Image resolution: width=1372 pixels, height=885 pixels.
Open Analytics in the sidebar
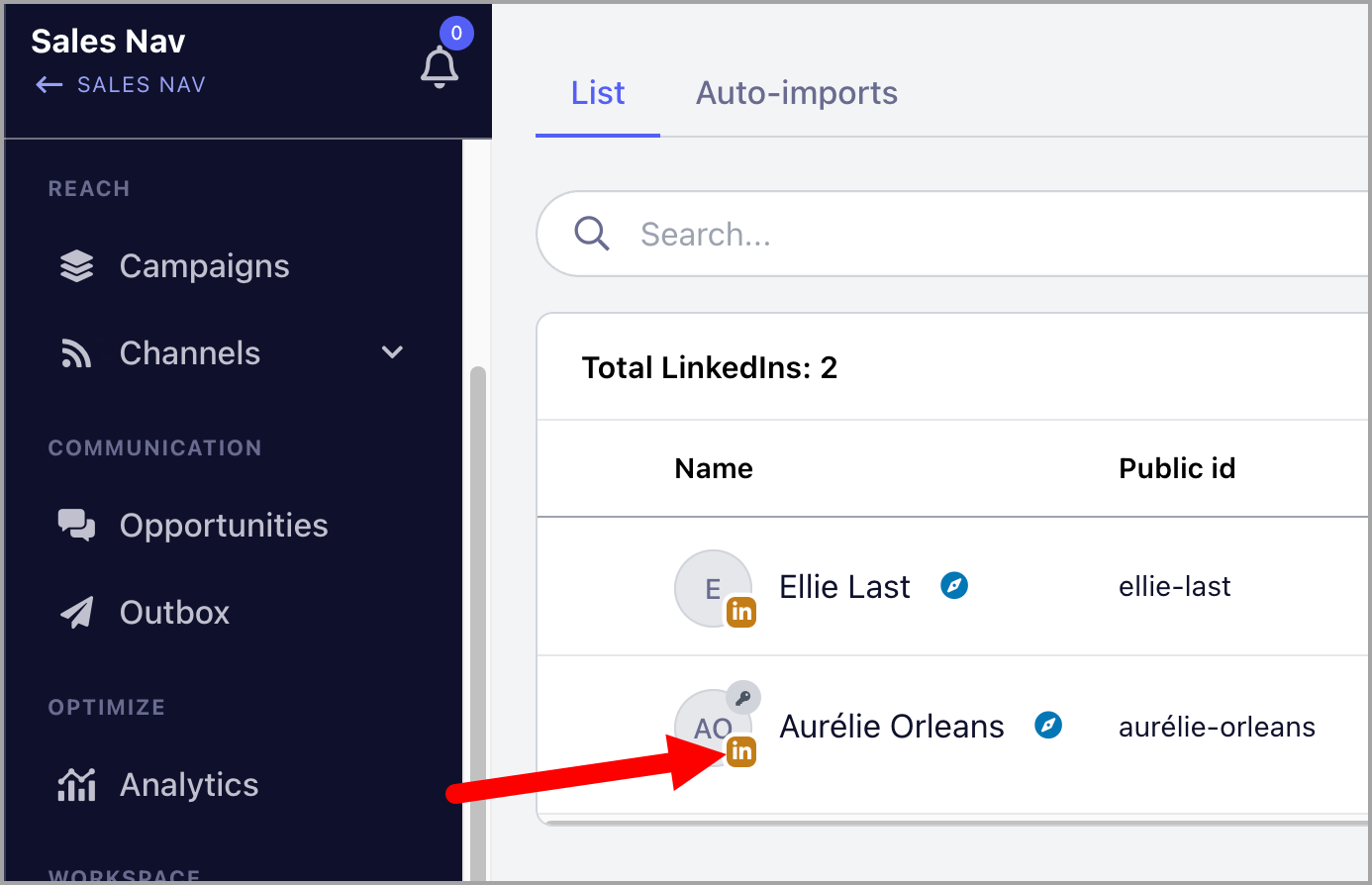tap(189, 785)
